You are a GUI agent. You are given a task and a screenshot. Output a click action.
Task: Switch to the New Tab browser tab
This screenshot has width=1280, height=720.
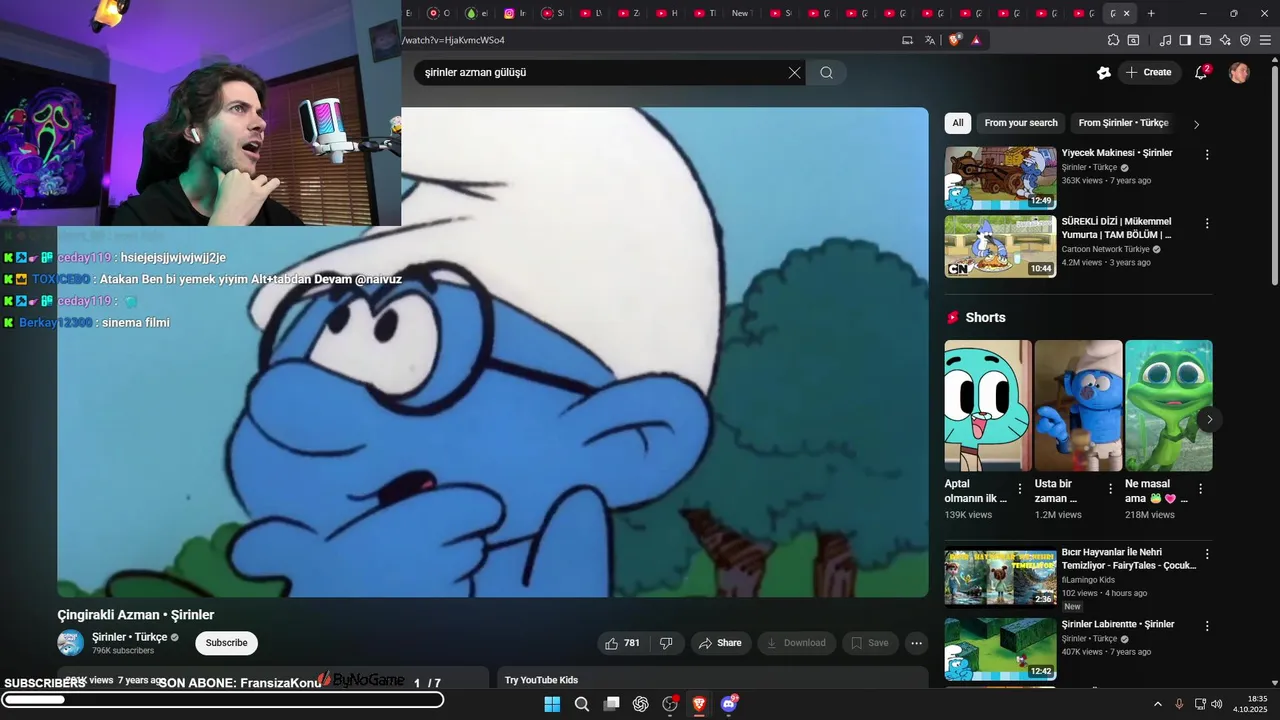pyautogui.click(x=740, y=13)
